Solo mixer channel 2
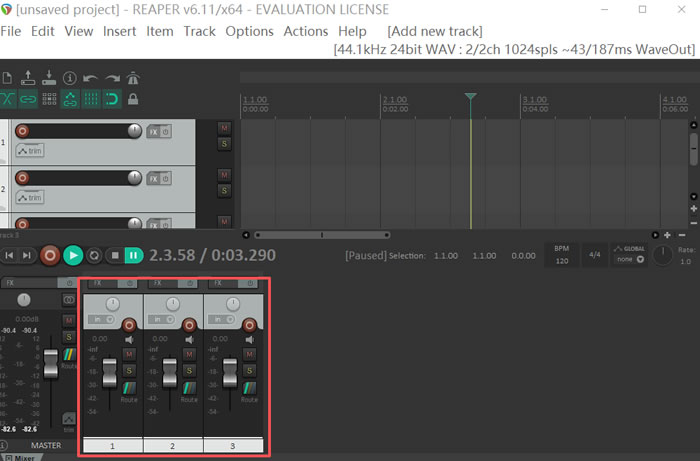The height and width of the screenshot is (461, 700). (188, 370)
